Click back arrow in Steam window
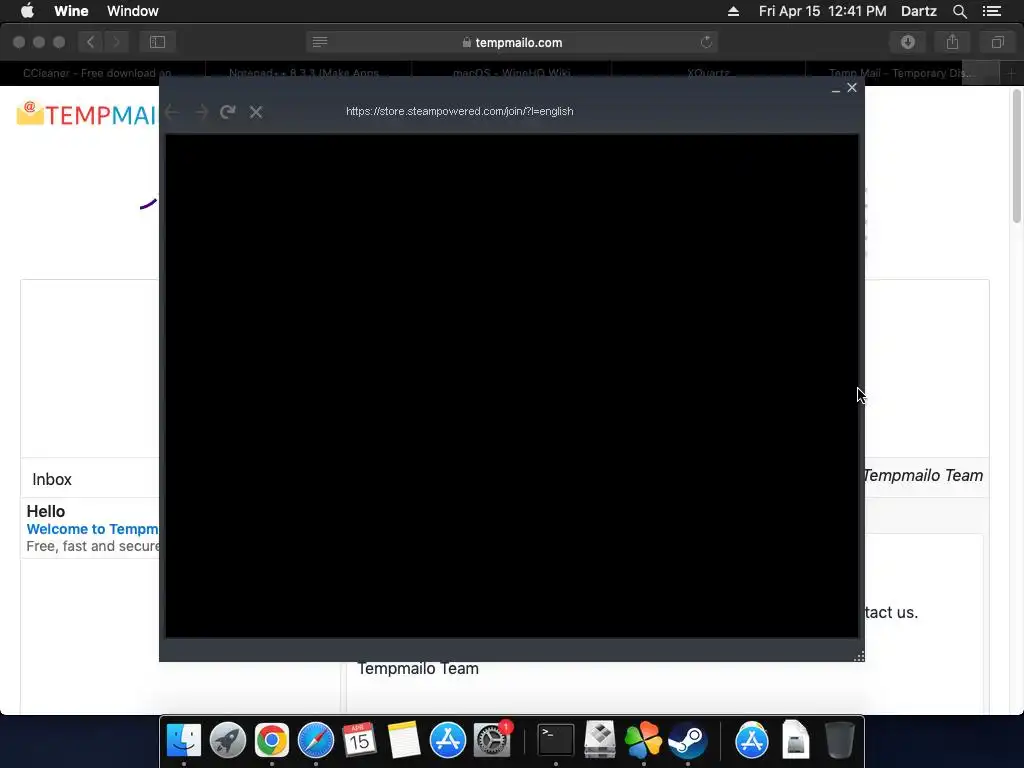The width and height of the screenshot is (1024, 768). (172, 112)
